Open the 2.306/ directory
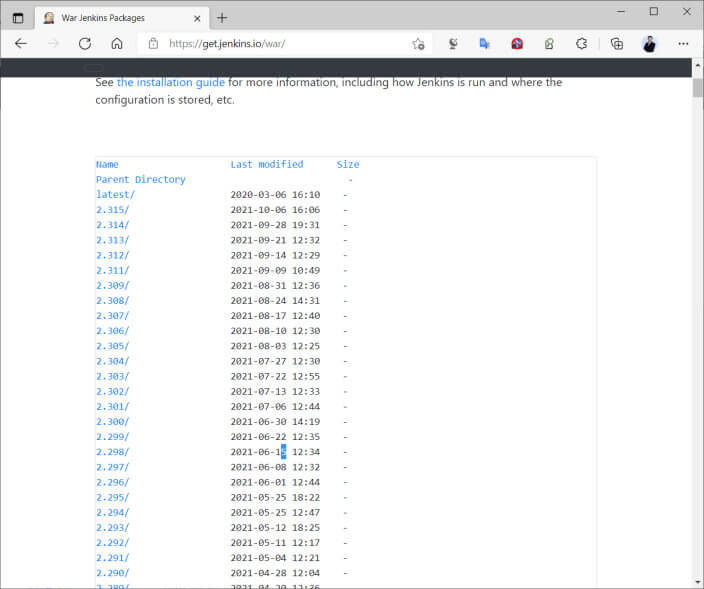Image resolution: width=704 pixels, height=589 pixels. pyautogui.click(x=112, y=331)
